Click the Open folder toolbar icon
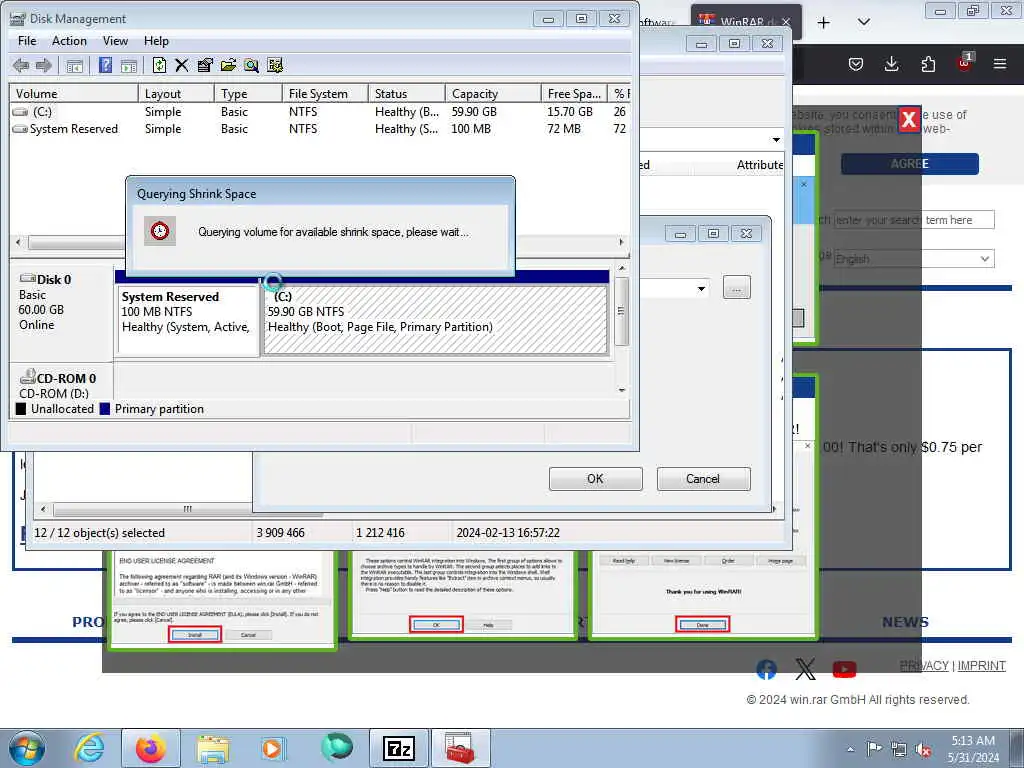The height and width of the screenshot is (768, 1024). click(228, 65)
